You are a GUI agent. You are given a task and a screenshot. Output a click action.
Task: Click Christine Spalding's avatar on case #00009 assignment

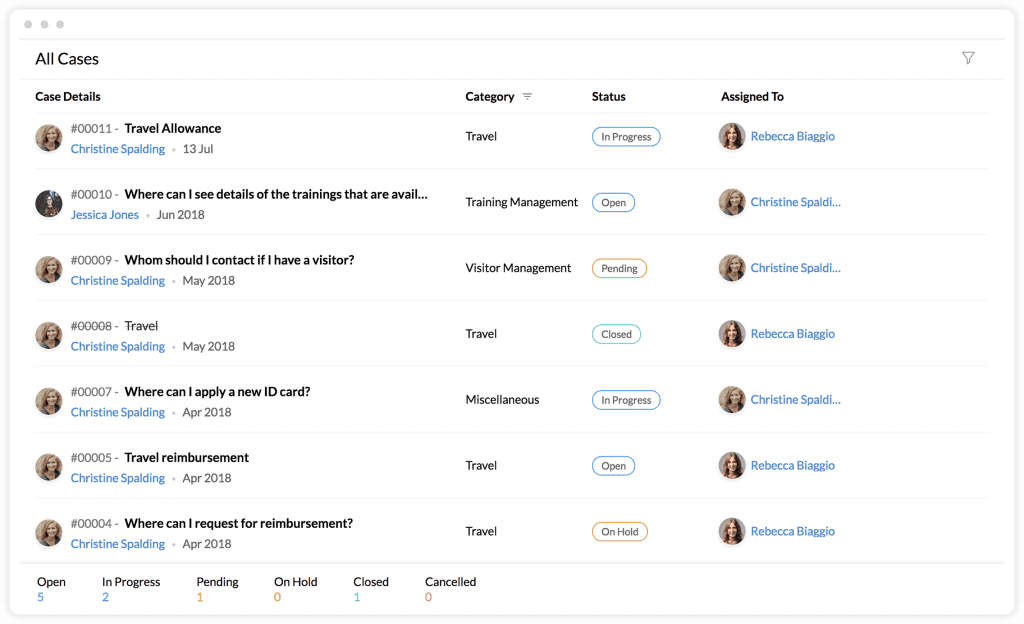click(731, 268)
